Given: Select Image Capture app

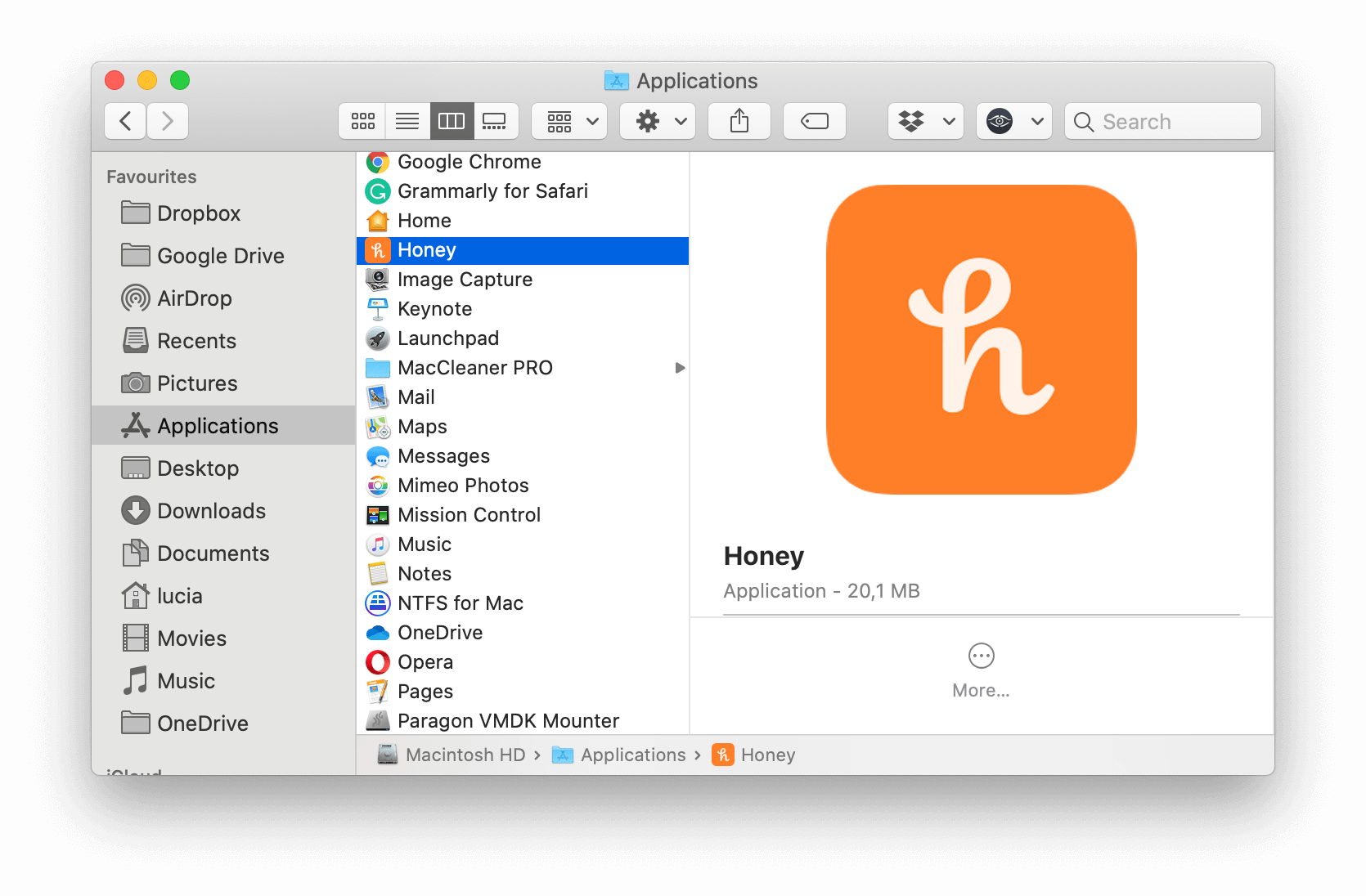Looking at the screenshot, I should 523,280.
